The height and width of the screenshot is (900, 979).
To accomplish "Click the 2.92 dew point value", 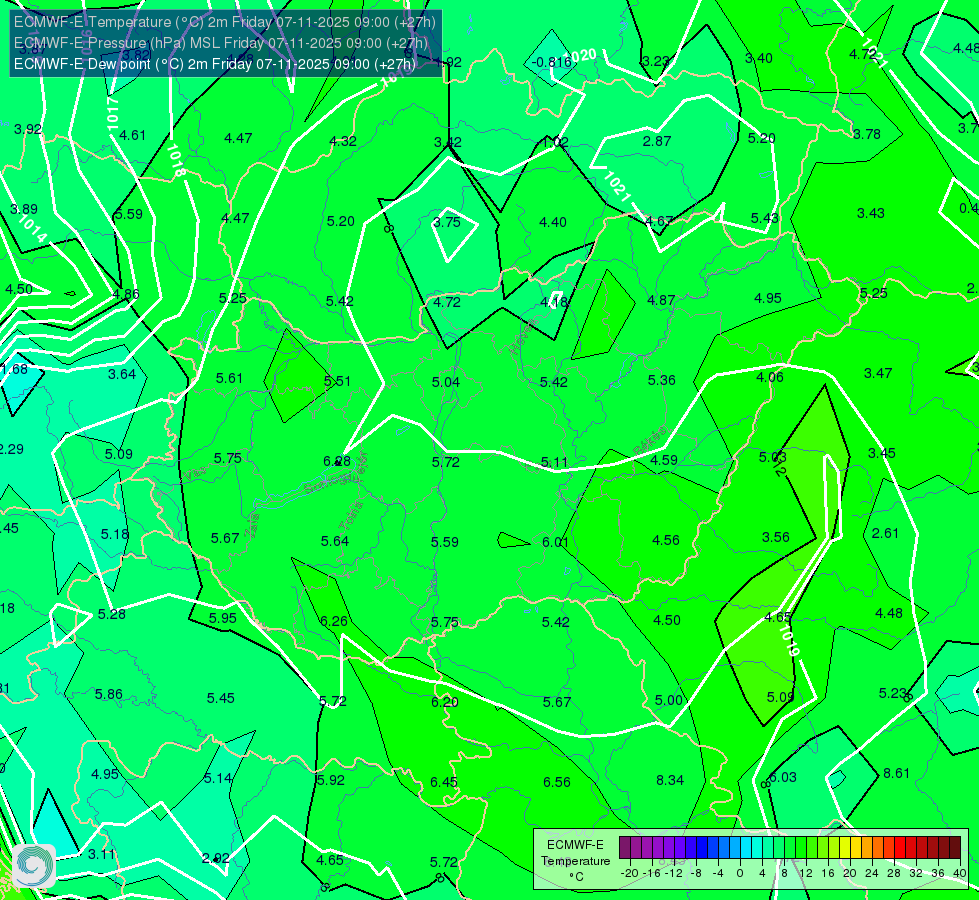I will coord(216,858).
